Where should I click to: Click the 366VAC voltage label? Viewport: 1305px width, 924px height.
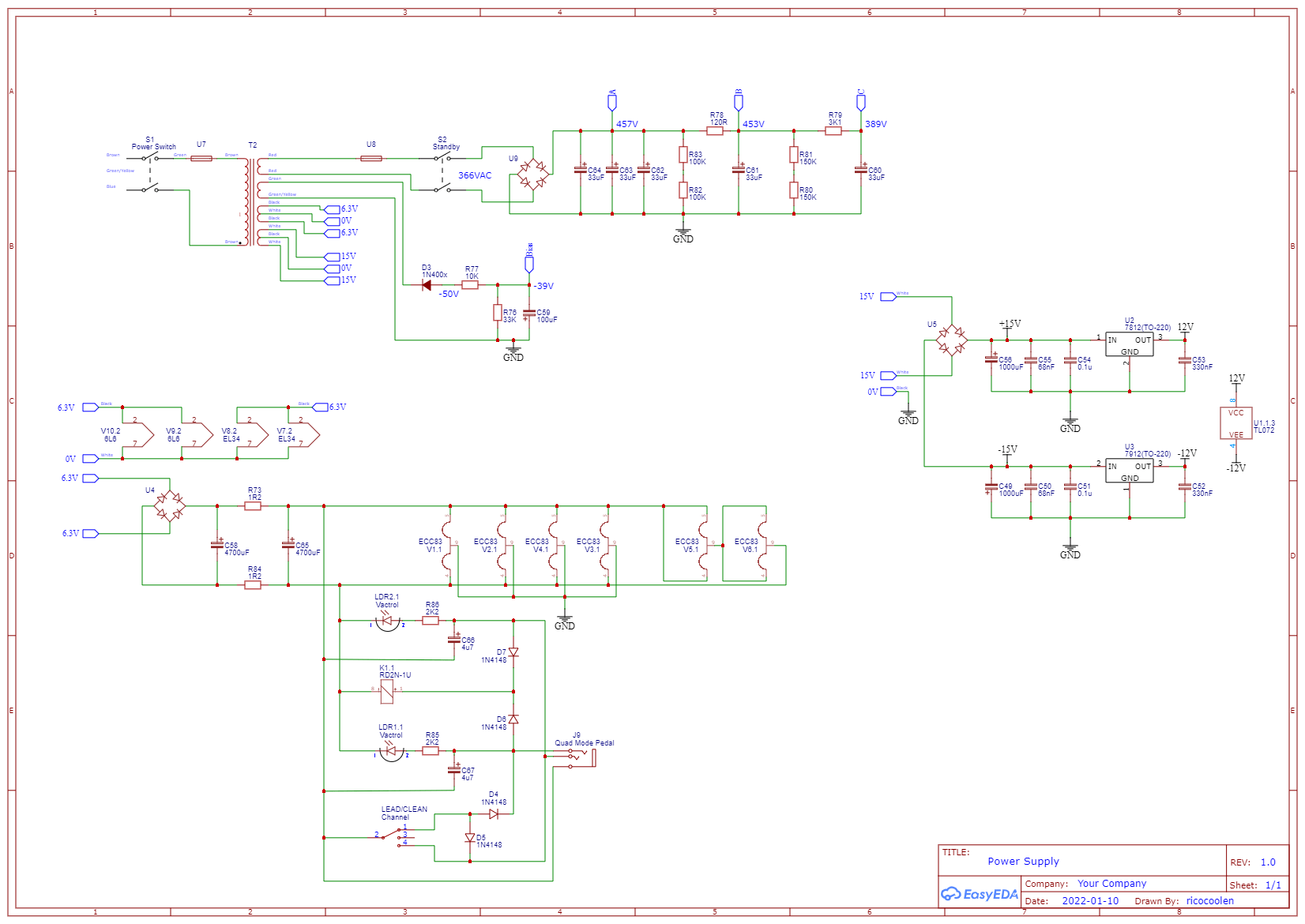tap(475, 175)
